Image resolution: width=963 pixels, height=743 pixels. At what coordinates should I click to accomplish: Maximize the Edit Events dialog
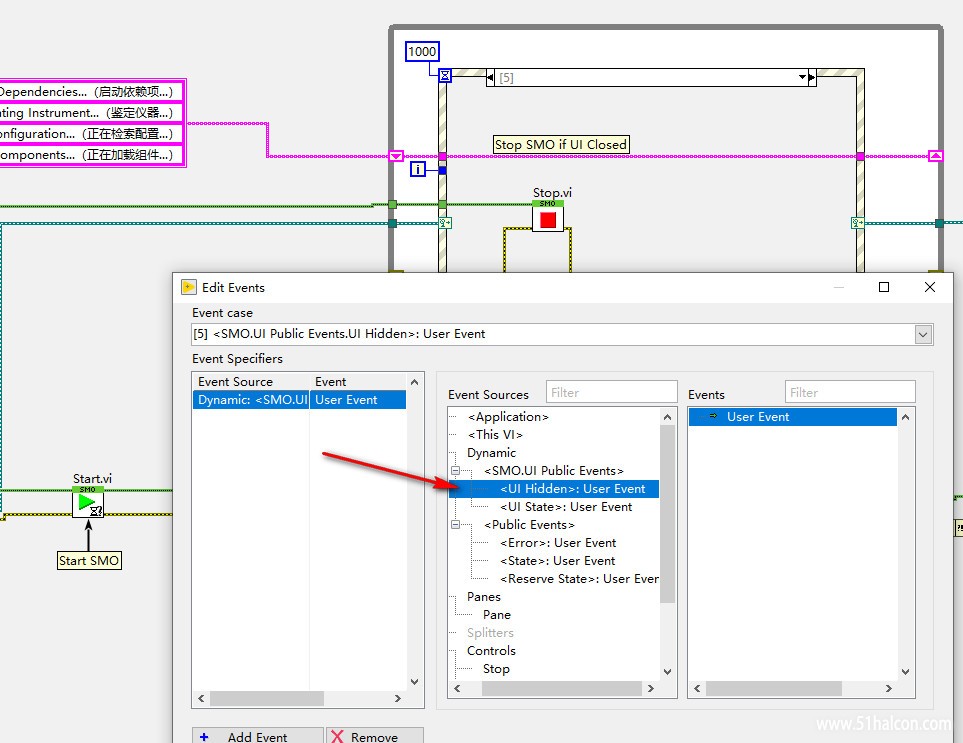[x=884, y=287]
